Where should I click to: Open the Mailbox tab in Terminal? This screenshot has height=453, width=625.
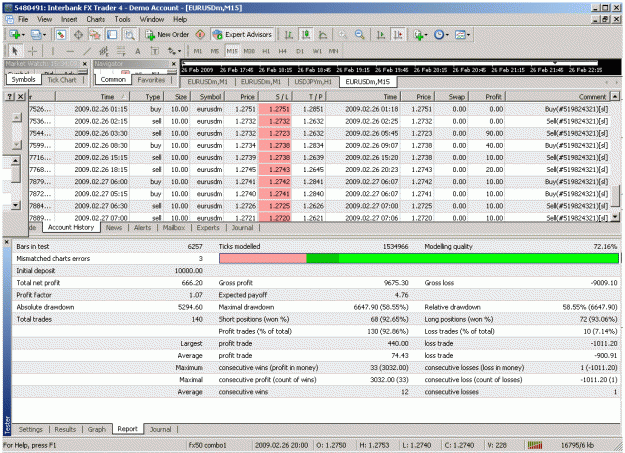(174, 228)
